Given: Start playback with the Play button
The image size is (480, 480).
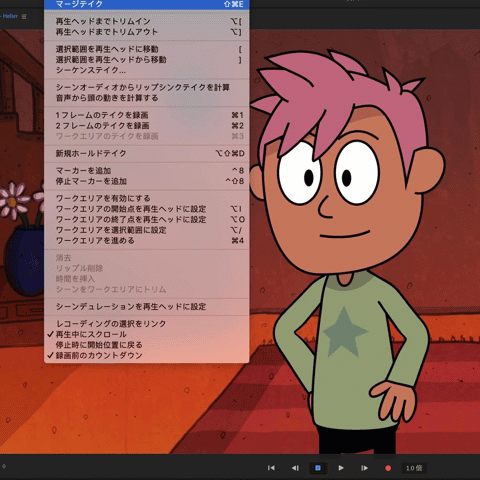Looking at the screenshot, I should (x=341, y=468).
